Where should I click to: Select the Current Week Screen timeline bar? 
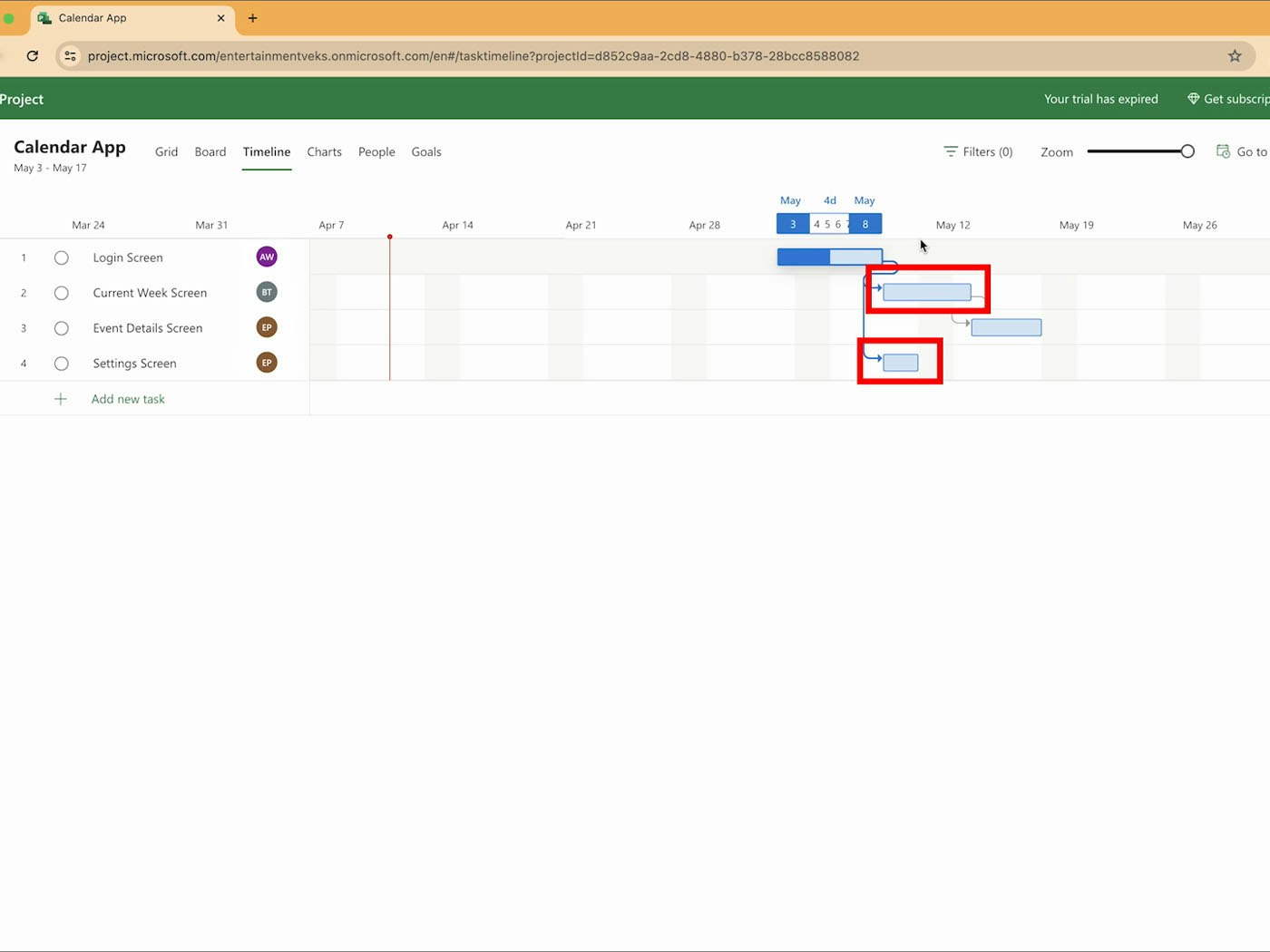coord(927,292)
